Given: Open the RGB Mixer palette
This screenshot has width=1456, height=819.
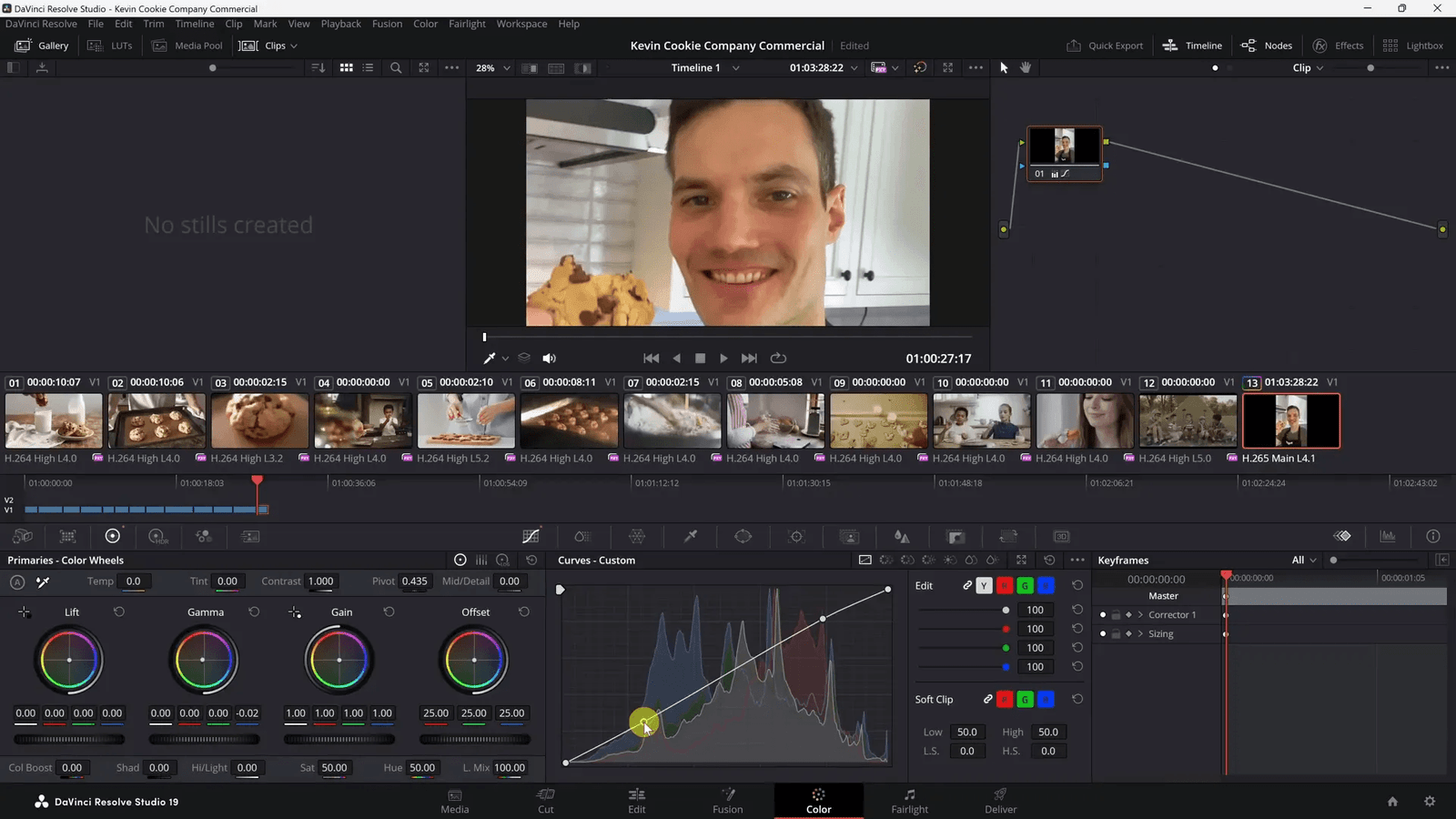Looking at the screenshot, I should tap(204, 537).
